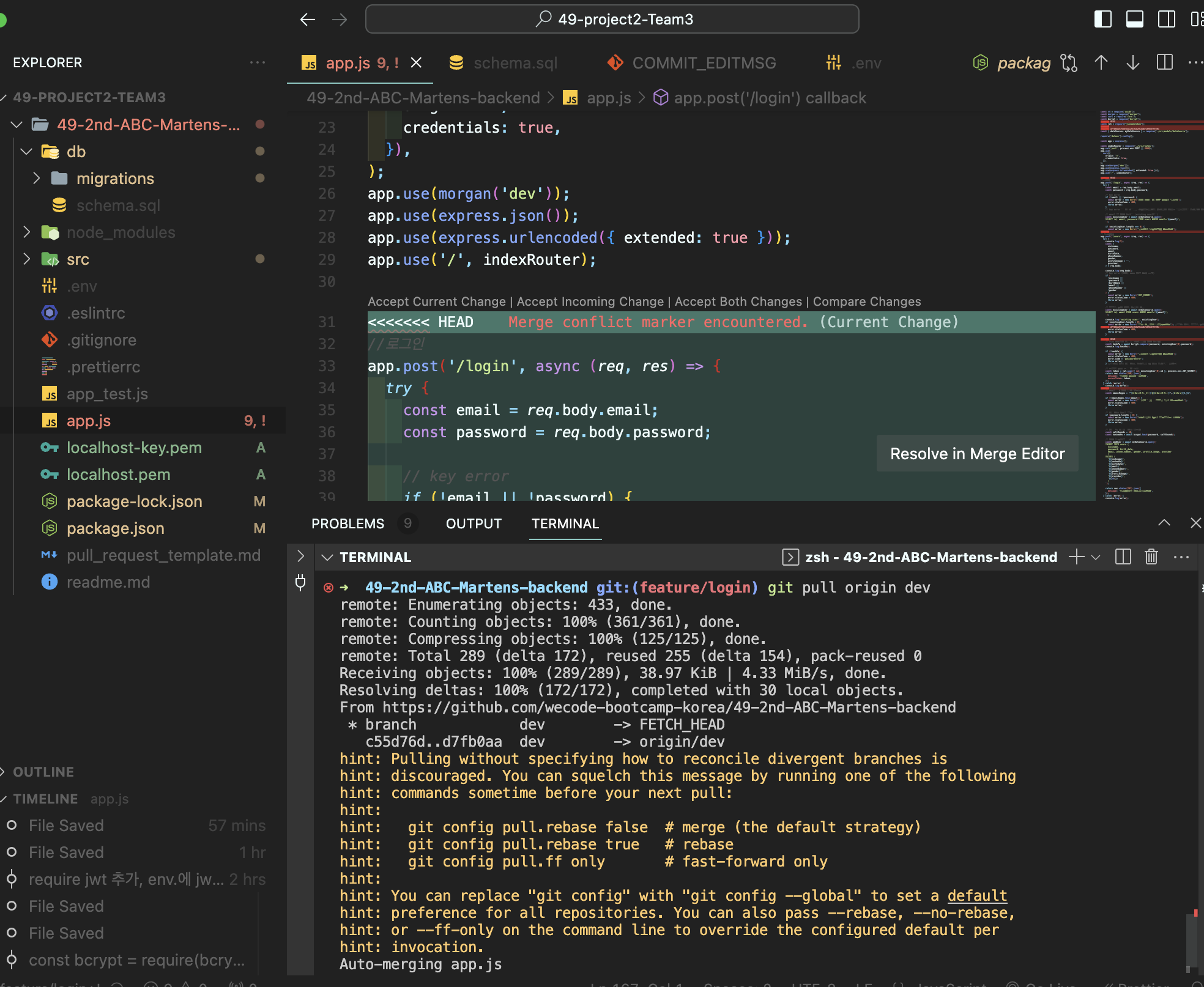Image resolution: width=1204 pixels, height=987 pixels.
Task: Toggle bottom panel visibility
Action: click(1135, 20)
